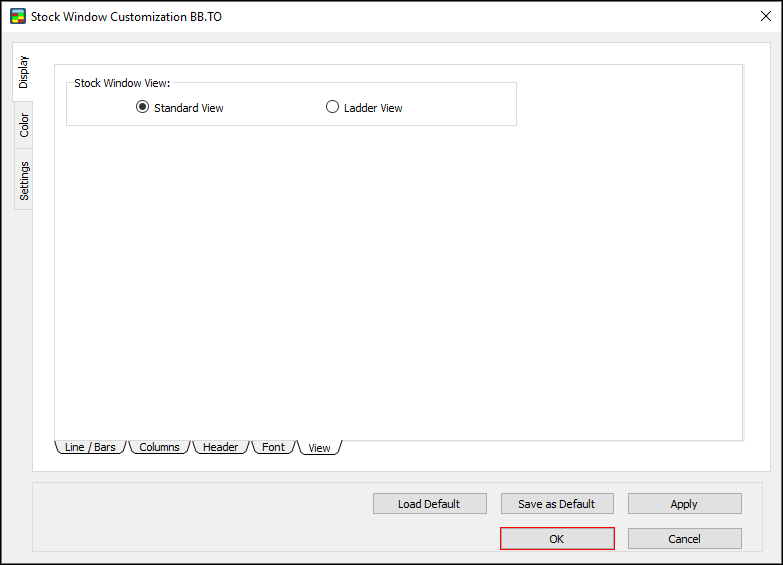Click Save as Default

tap(556, 504)
